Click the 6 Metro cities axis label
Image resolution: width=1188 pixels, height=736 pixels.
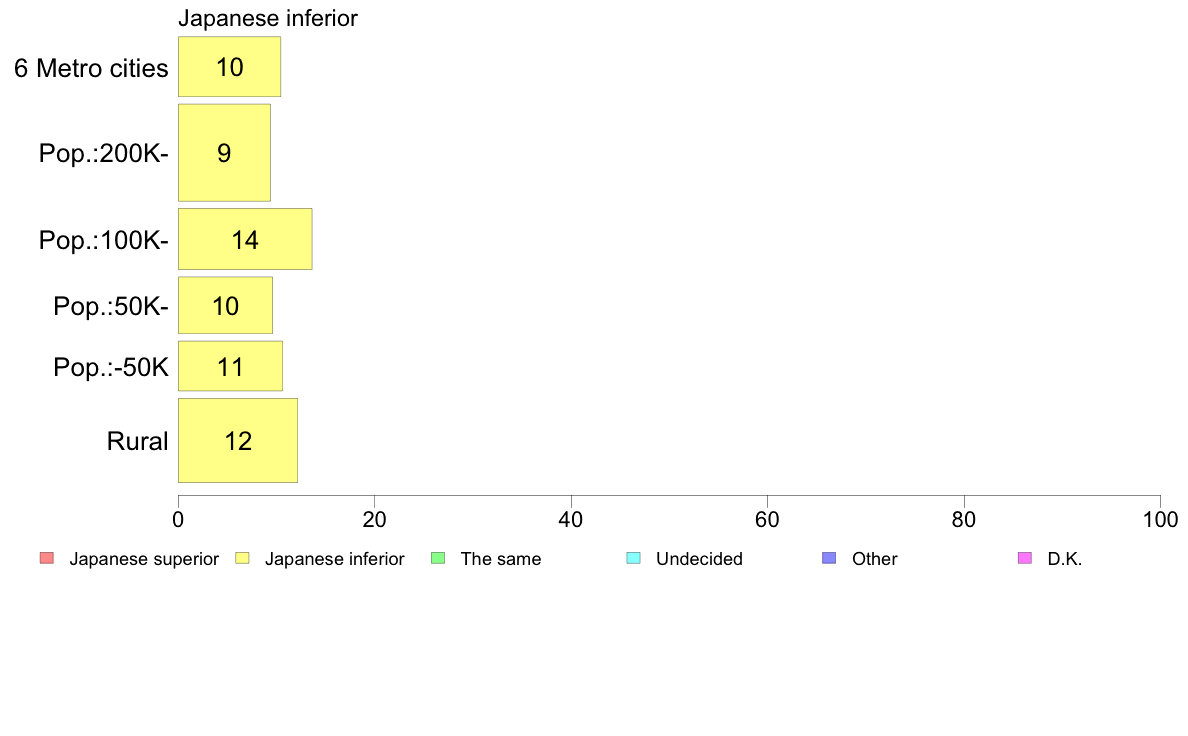pyautogui.click(x=91, y=68)
